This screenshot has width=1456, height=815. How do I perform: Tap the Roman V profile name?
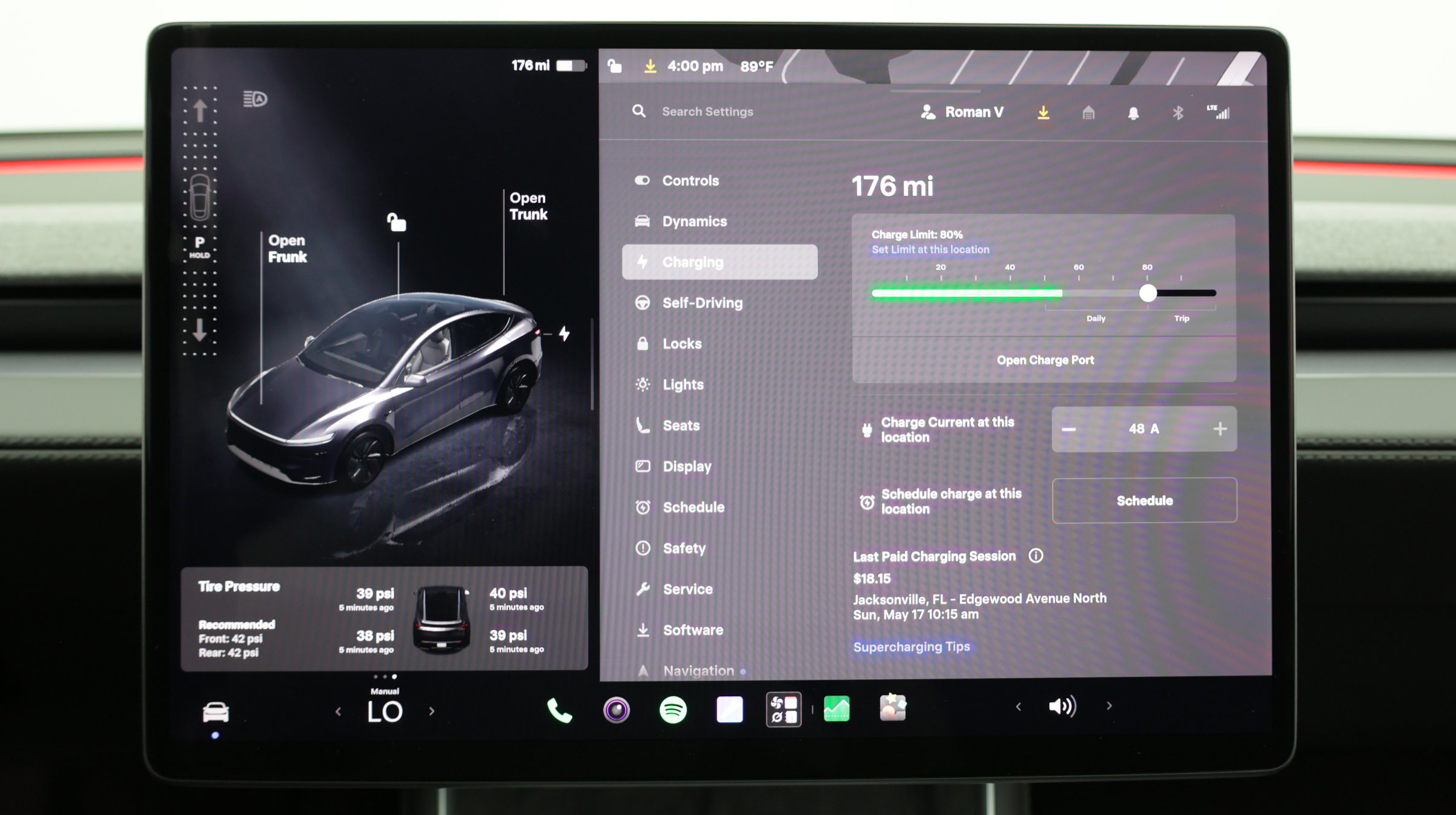coord(974,112)
